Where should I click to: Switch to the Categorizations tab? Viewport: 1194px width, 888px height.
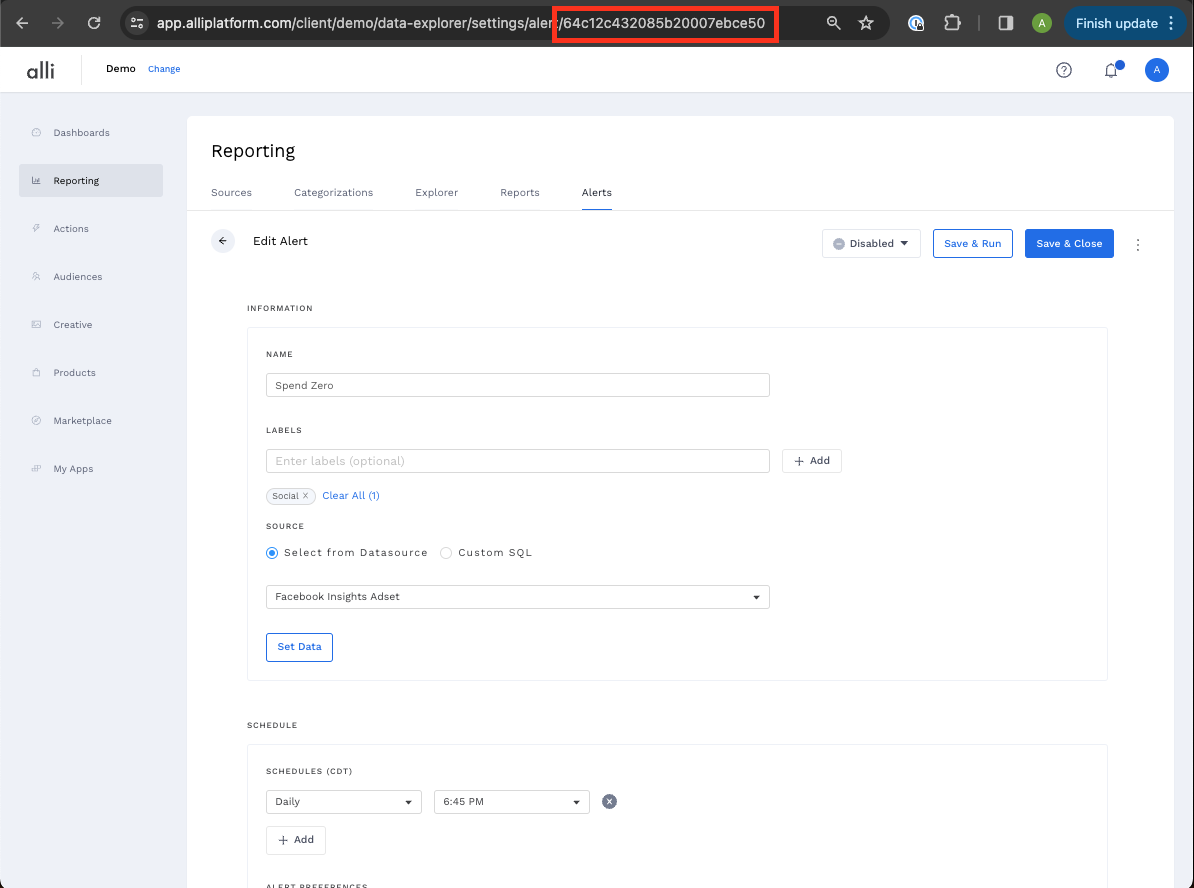pos(334,193)
